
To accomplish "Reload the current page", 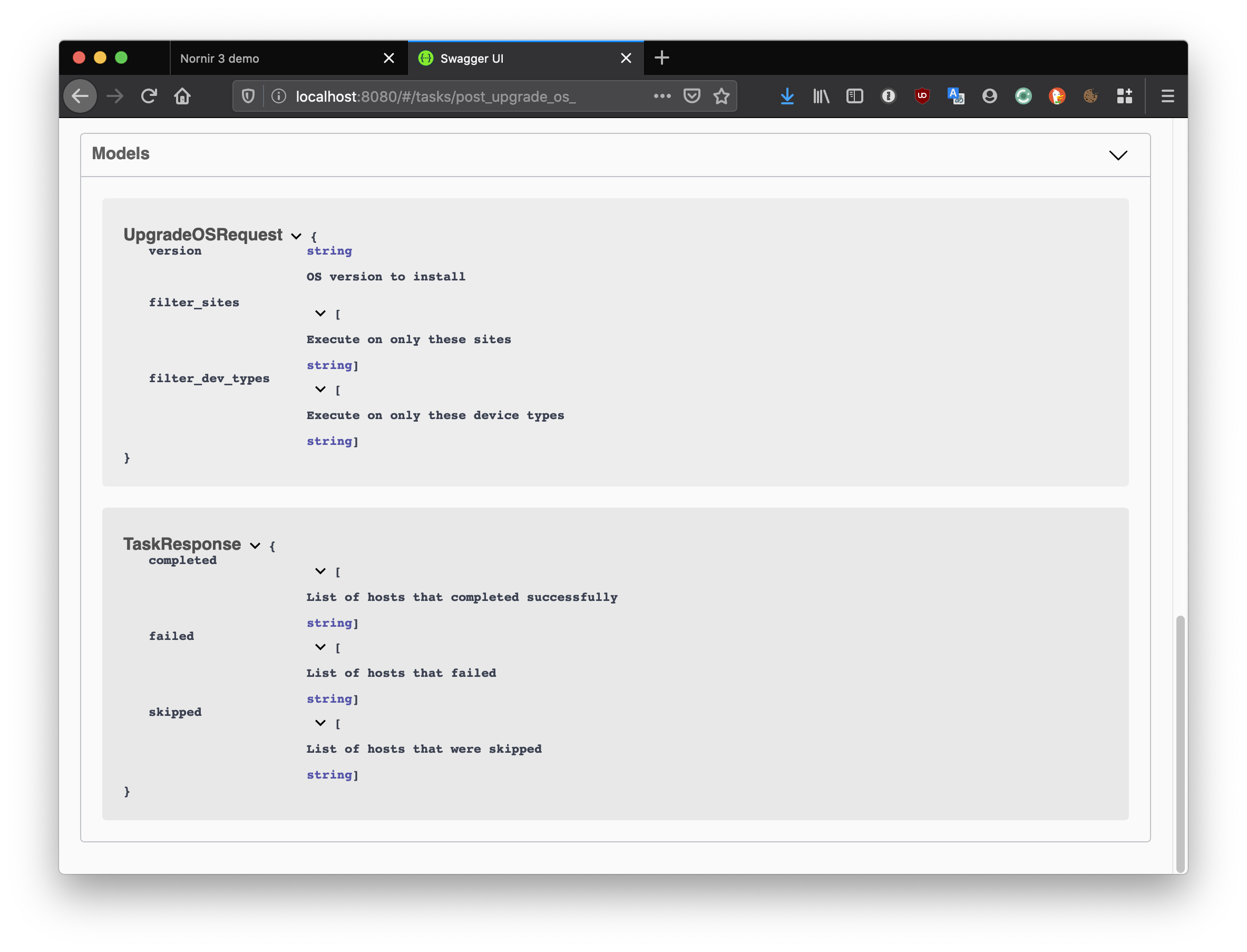I will pos(149,96).
